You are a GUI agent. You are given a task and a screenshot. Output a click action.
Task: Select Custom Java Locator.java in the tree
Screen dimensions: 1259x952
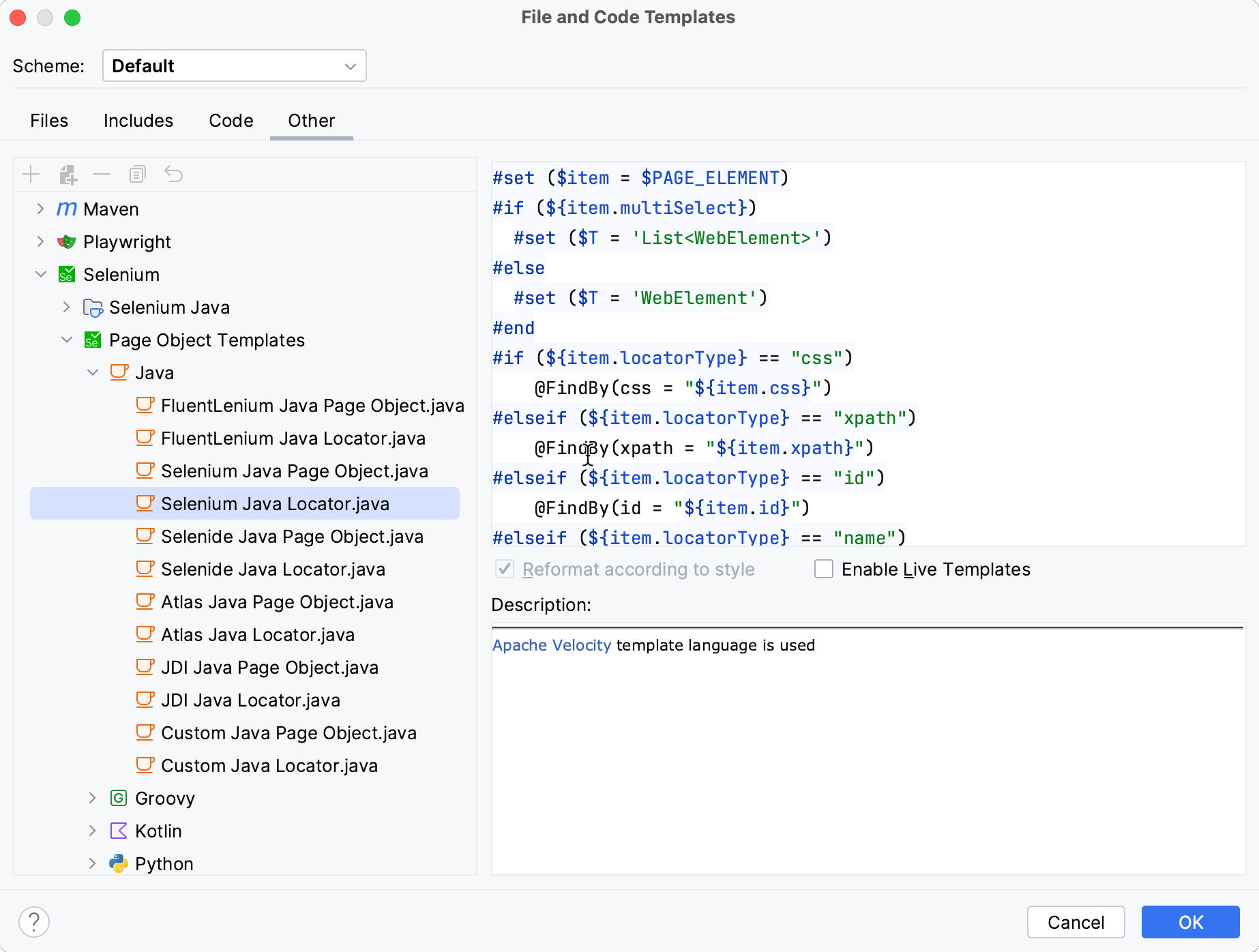[269, 765]
